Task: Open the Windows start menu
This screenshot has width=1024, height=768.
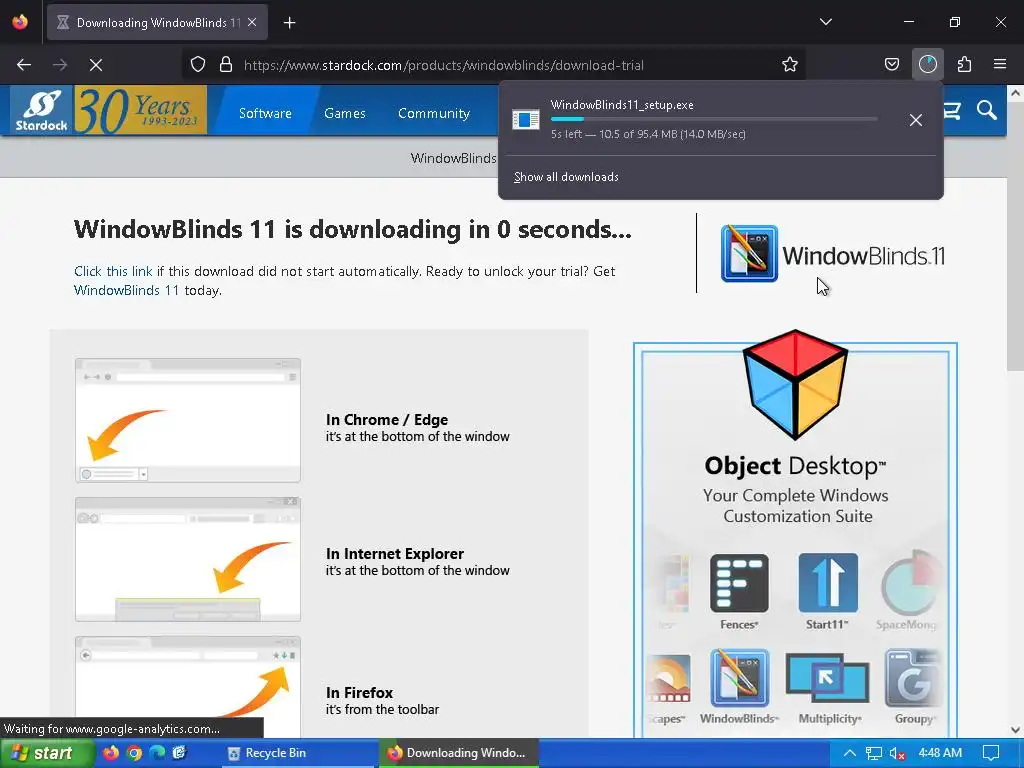Action: tap(47, 753)
